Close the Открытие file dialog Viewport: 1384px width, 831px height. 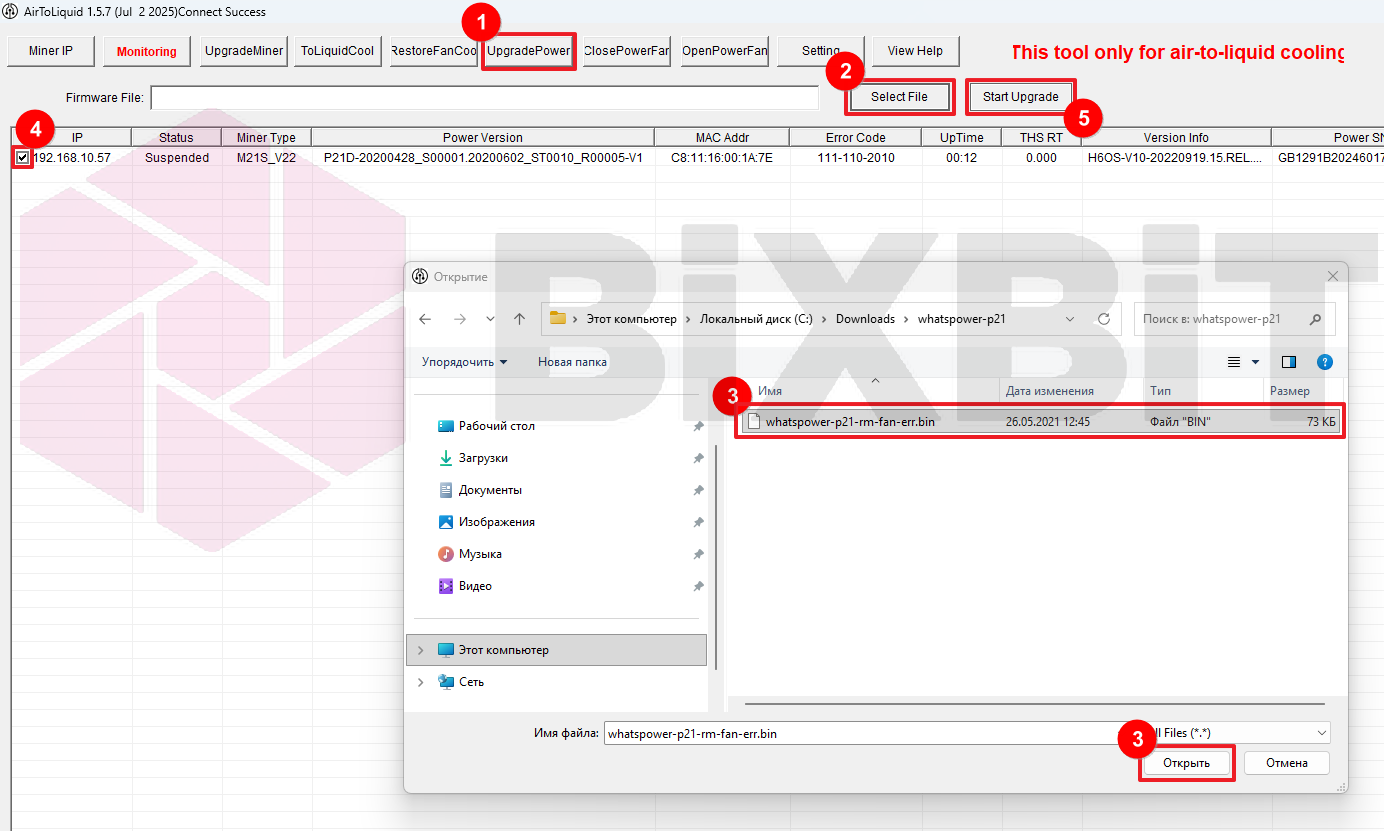tap(1332, 276)
